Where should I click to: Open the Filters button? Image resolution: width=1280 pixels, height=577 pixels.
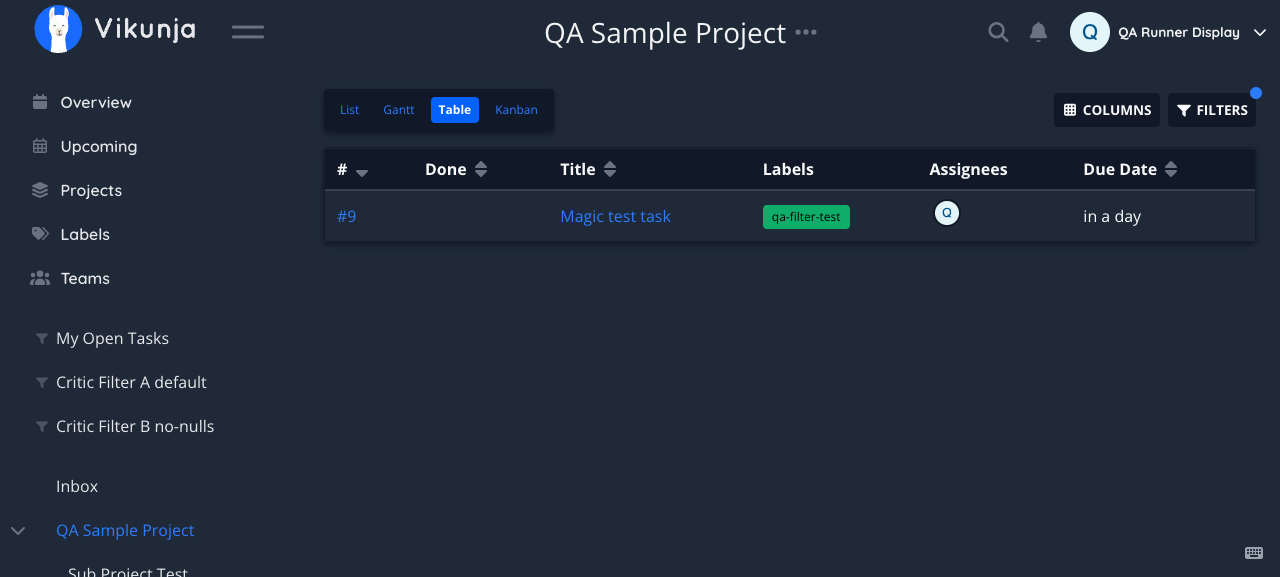tap(1212, 110)
